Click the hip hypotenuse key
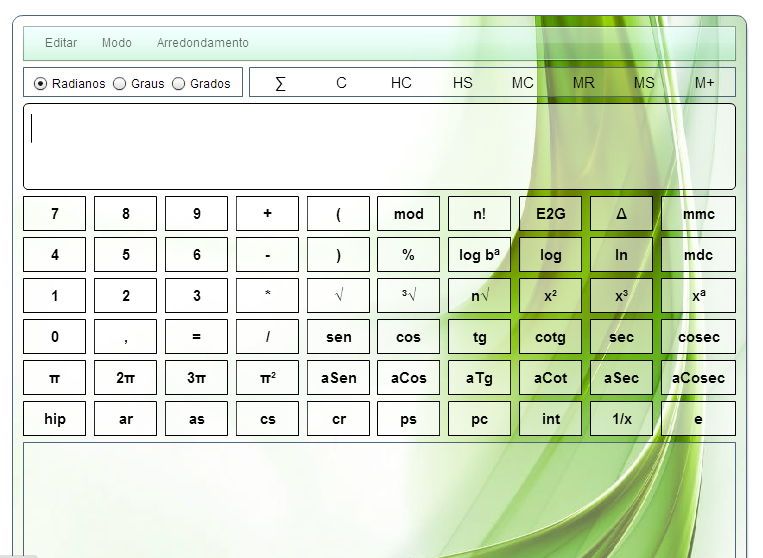763x558 pixels. 54,418
